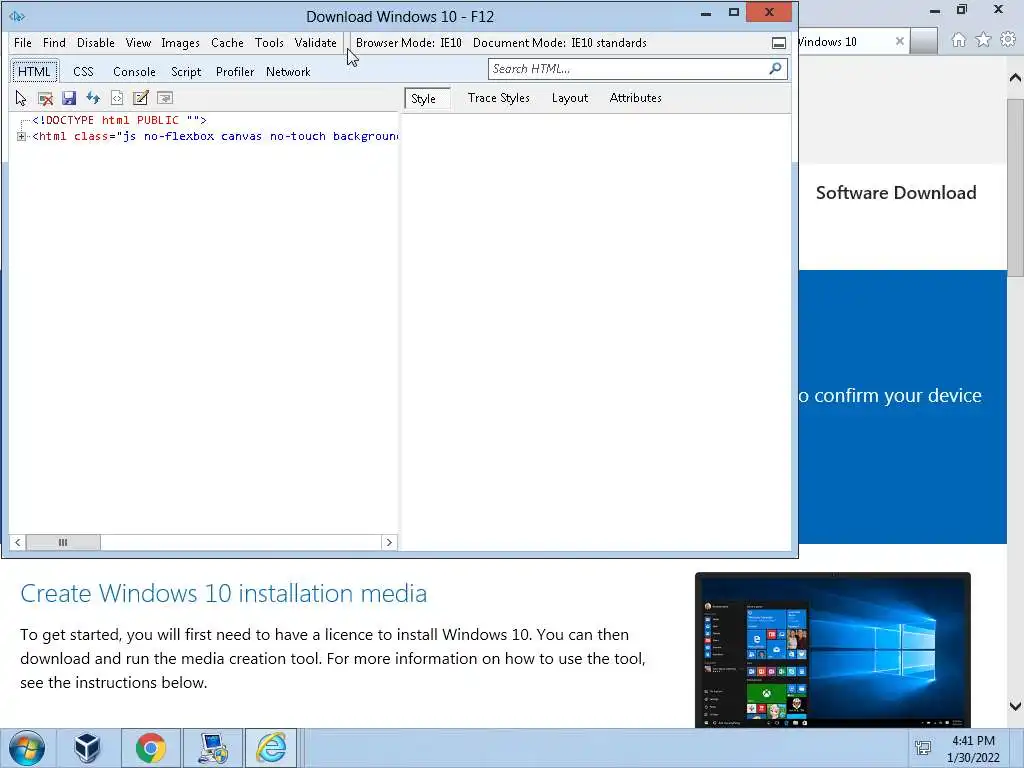Screen dimensions: 1024x768
Task: Click the F12 window title bar icon
Action: click(x=17, y=16)
